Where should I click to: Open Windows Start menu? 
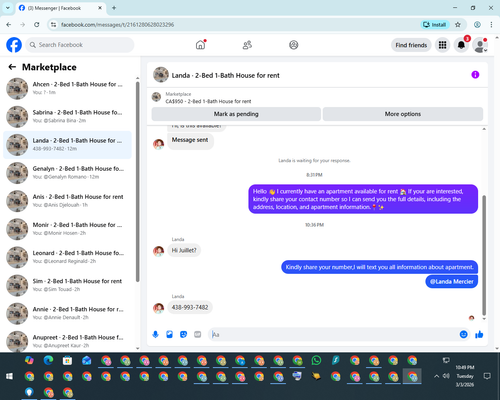coord(9,376)
